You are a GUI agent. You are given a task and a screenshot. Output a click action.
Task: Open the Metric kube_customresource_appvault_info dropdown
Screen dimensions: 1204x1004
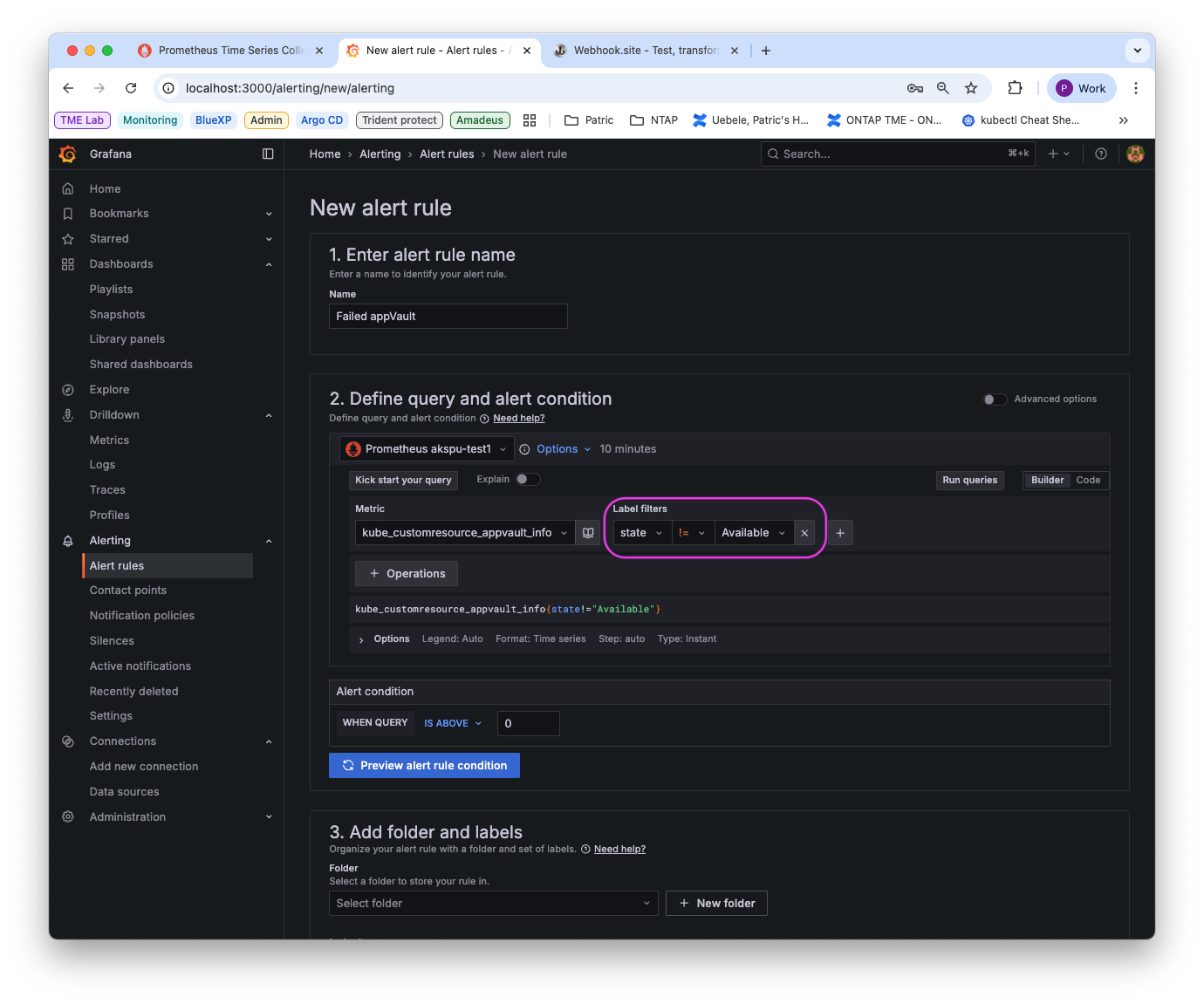[x=465, y=533]
